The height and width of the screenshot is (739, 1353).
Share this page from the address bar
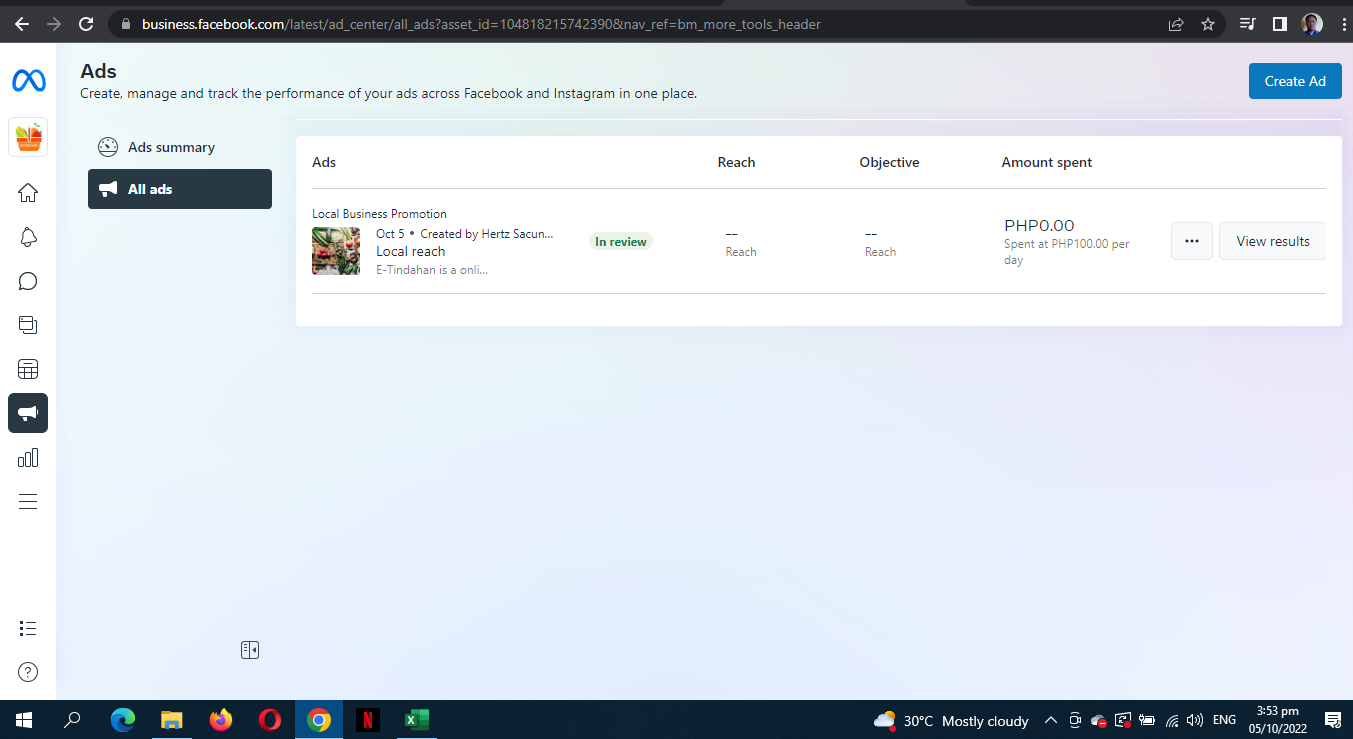[1176, 24]
